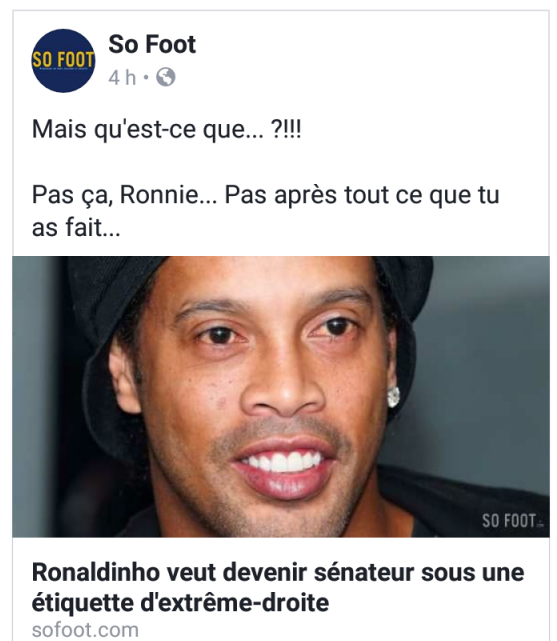This screenshot has height=641, width=557.
Task: Tap the smiling mouth in the article photo
Action: 284,466
